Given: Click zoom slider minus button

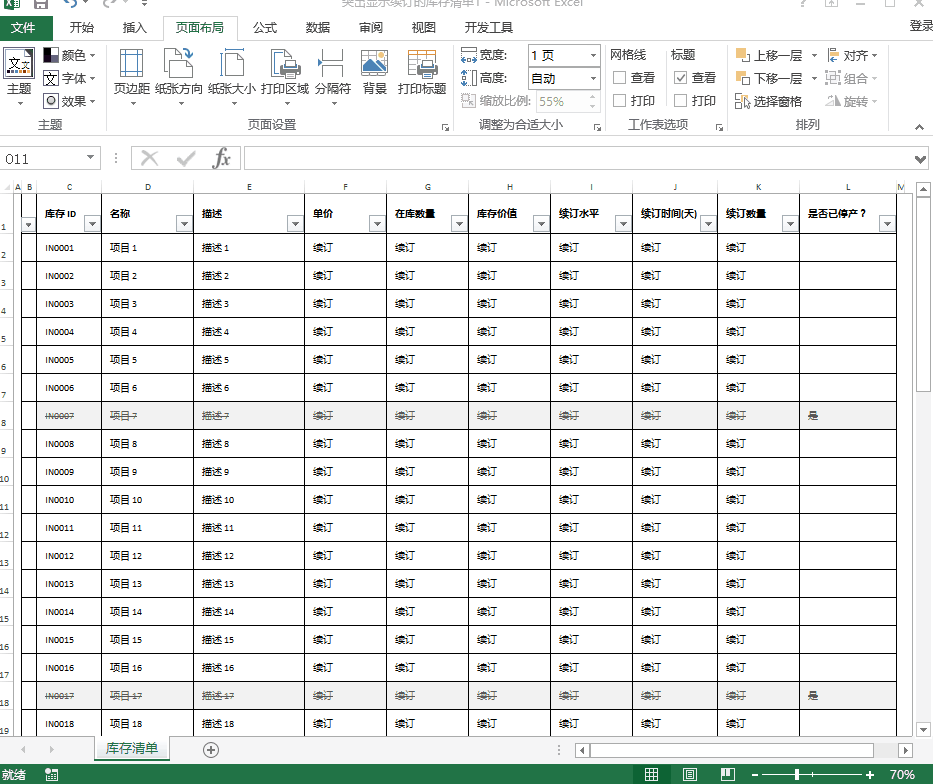Looking at the screenshot, I should coord(755,774).
